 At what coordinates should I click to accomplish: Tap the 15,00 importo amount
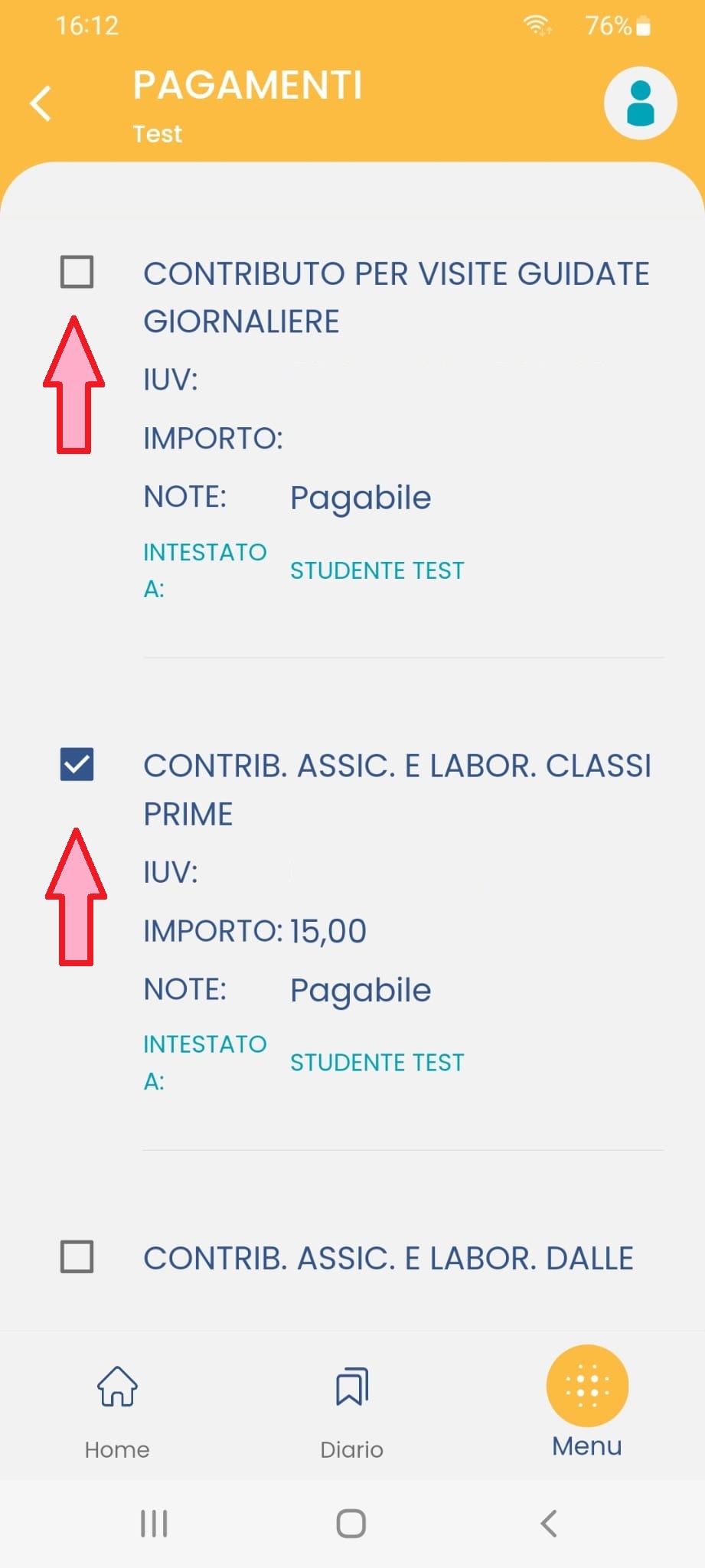(328, 931)
